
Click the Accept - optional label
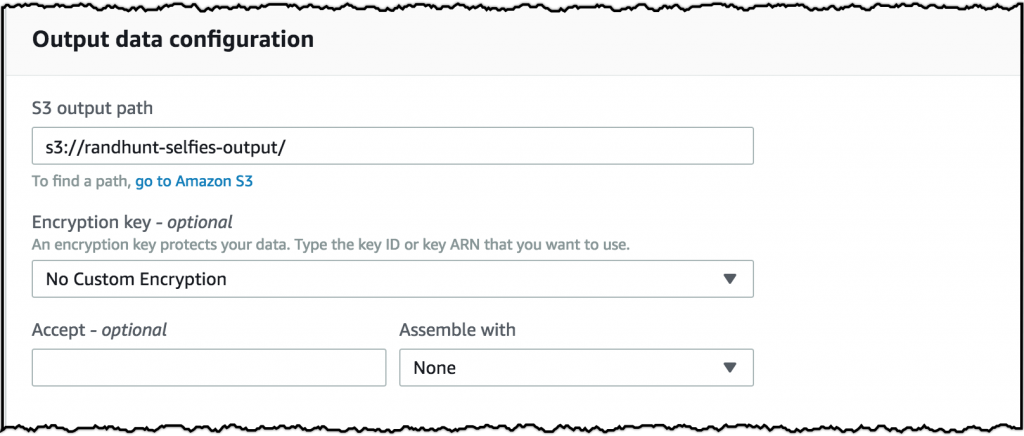[99, 329]
